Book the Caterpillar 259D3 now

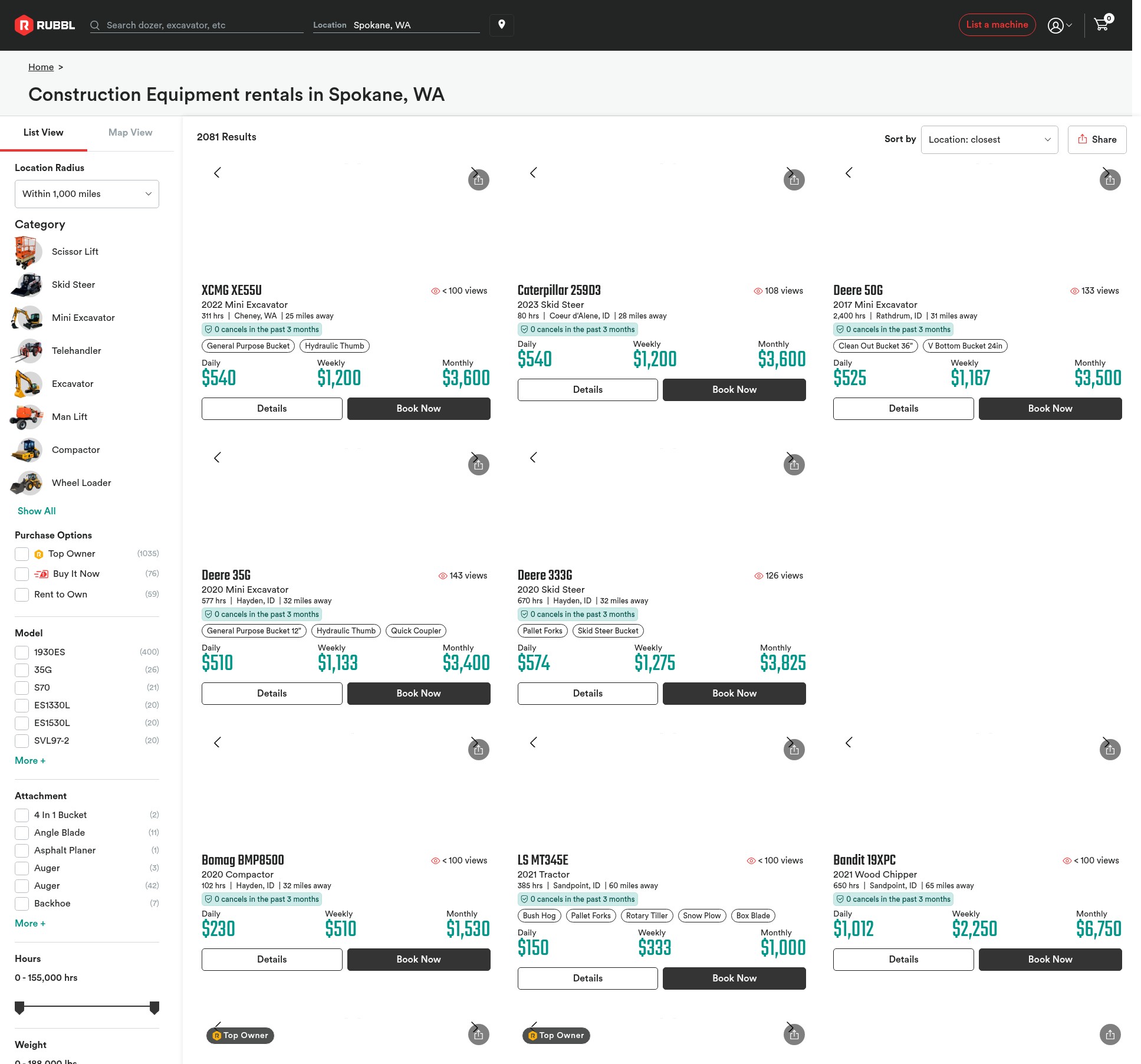(x=734, y=390)
